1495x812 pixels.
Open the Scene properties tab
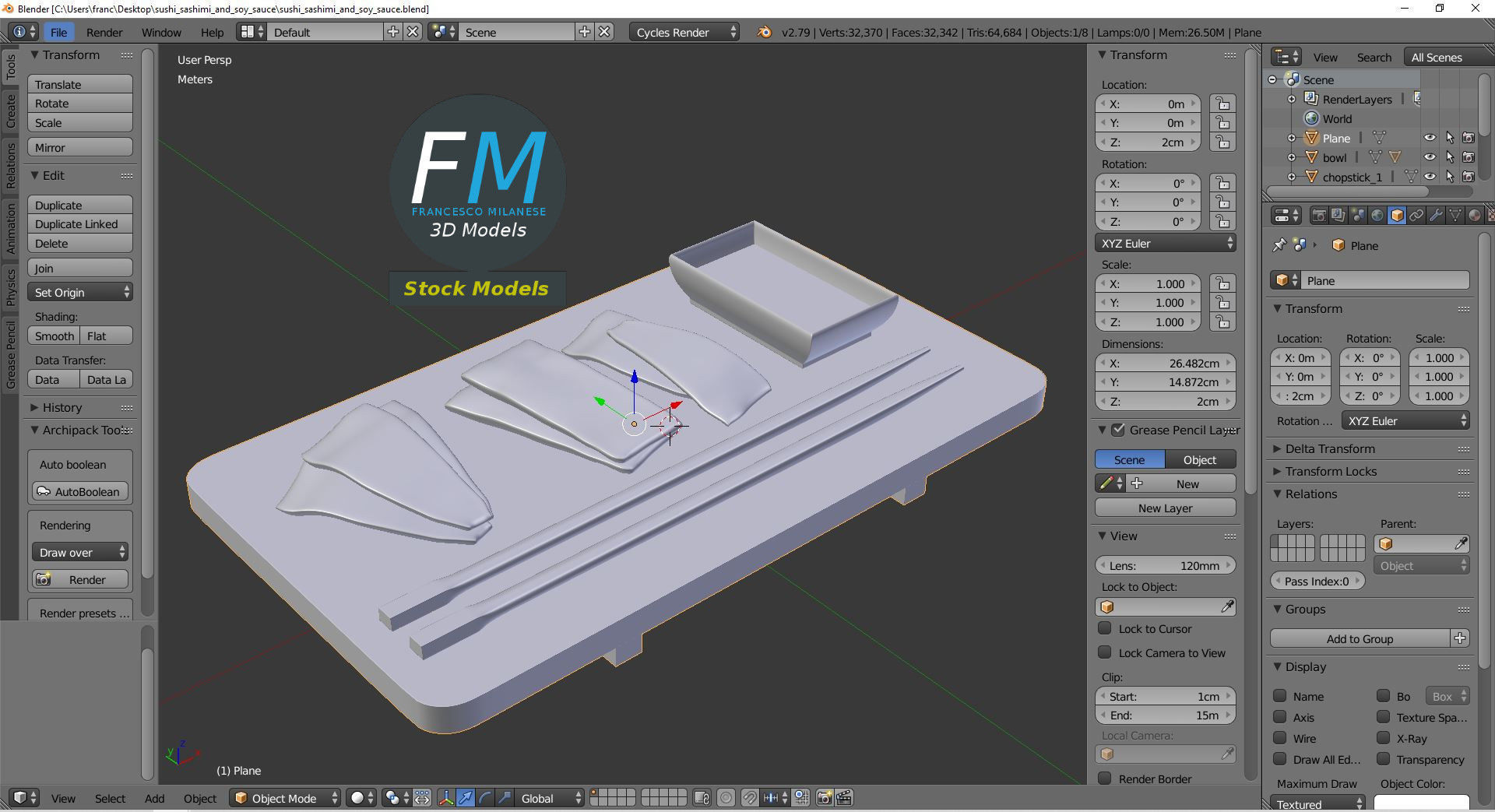click(1358, 216)
